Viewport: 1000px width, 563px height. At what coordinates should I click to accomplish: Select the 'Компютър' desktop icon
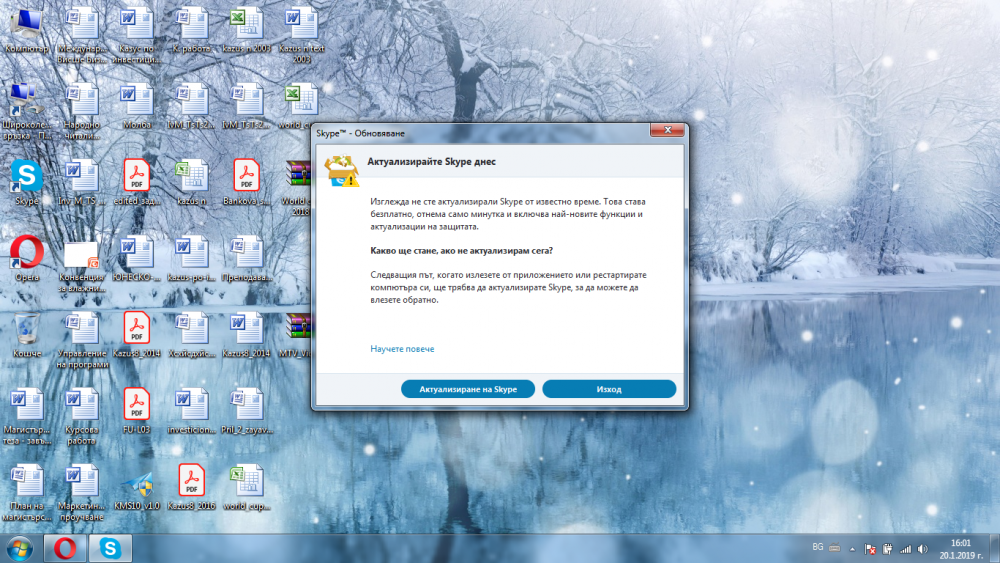26,30
